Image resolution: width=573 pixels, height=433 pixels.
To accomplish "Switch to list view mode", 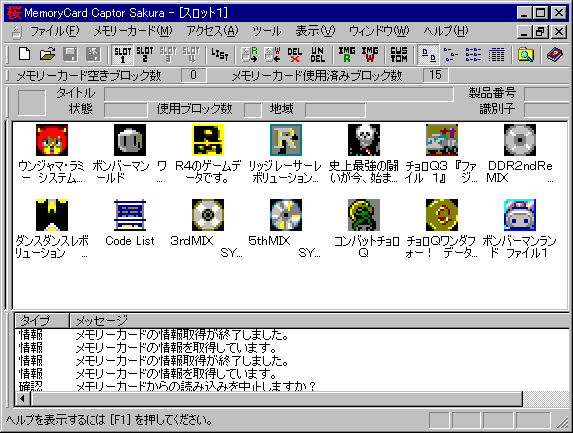I will click(473, 54).
